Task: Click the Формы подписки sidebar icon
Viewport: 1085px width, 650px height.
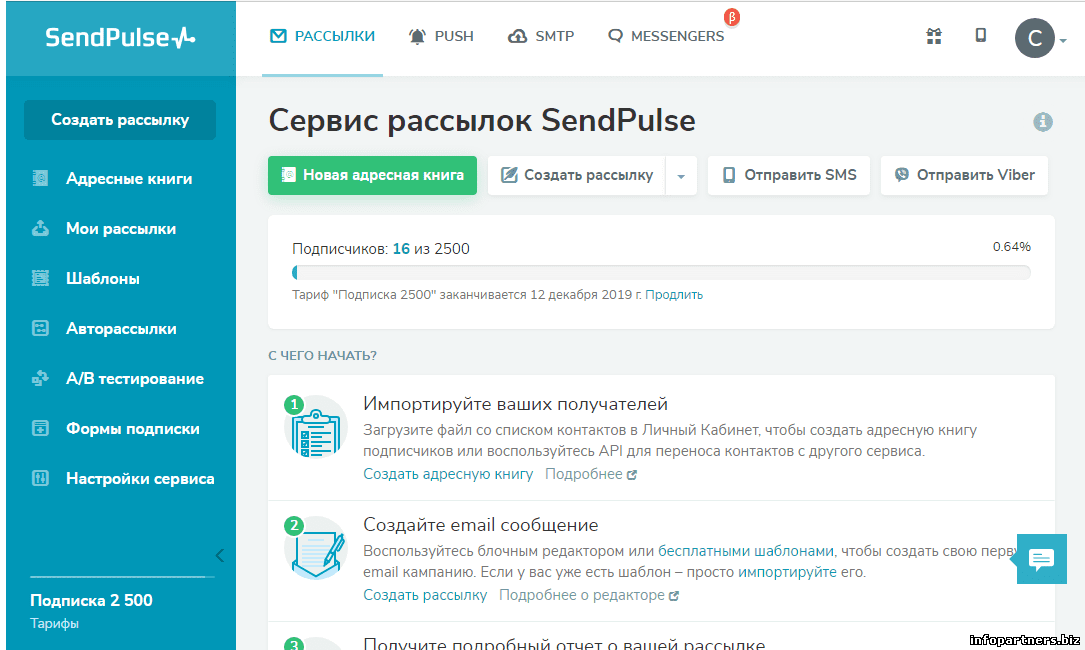Action: [x=40, y=428]
